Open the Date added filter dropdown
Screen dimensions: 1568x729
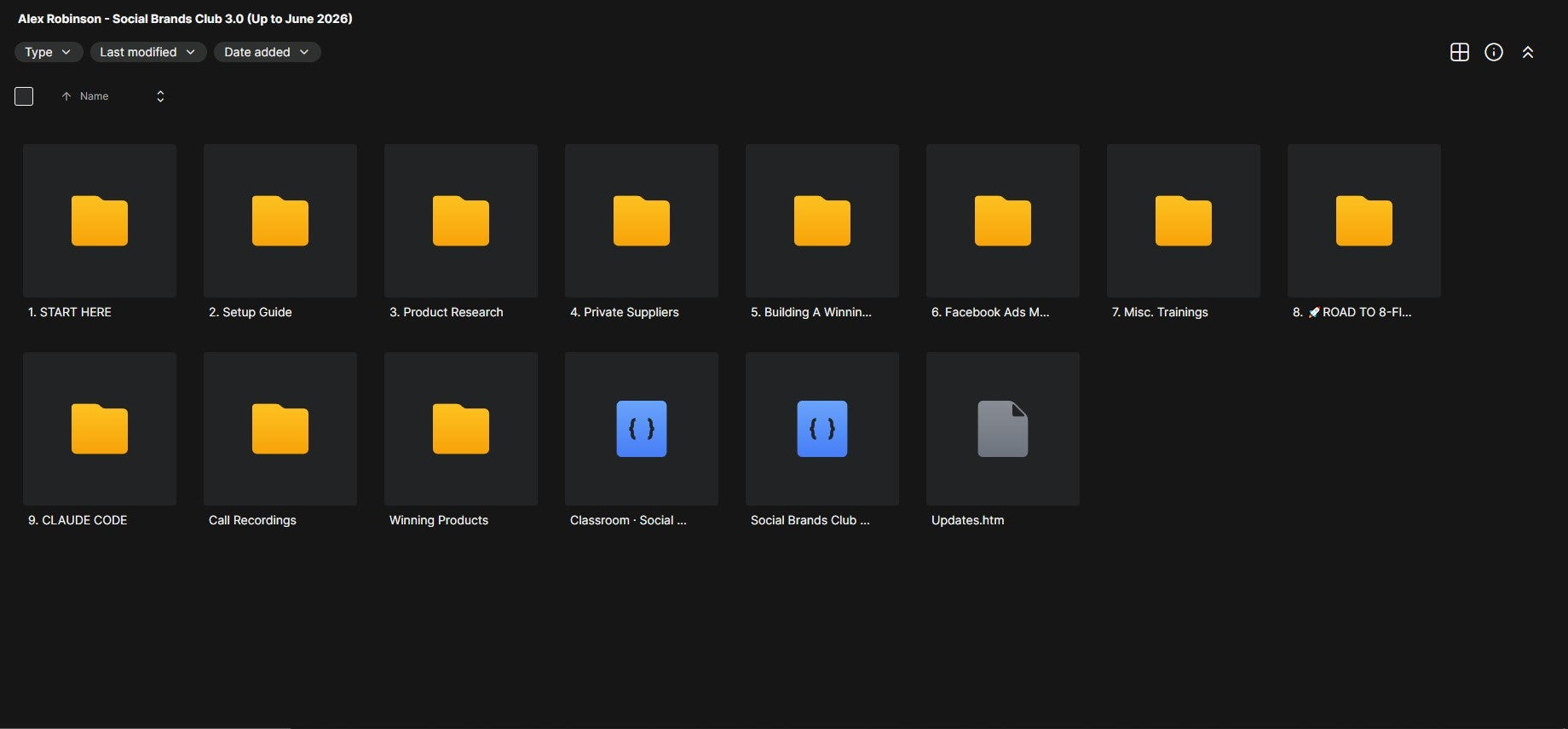coord(268,52)
